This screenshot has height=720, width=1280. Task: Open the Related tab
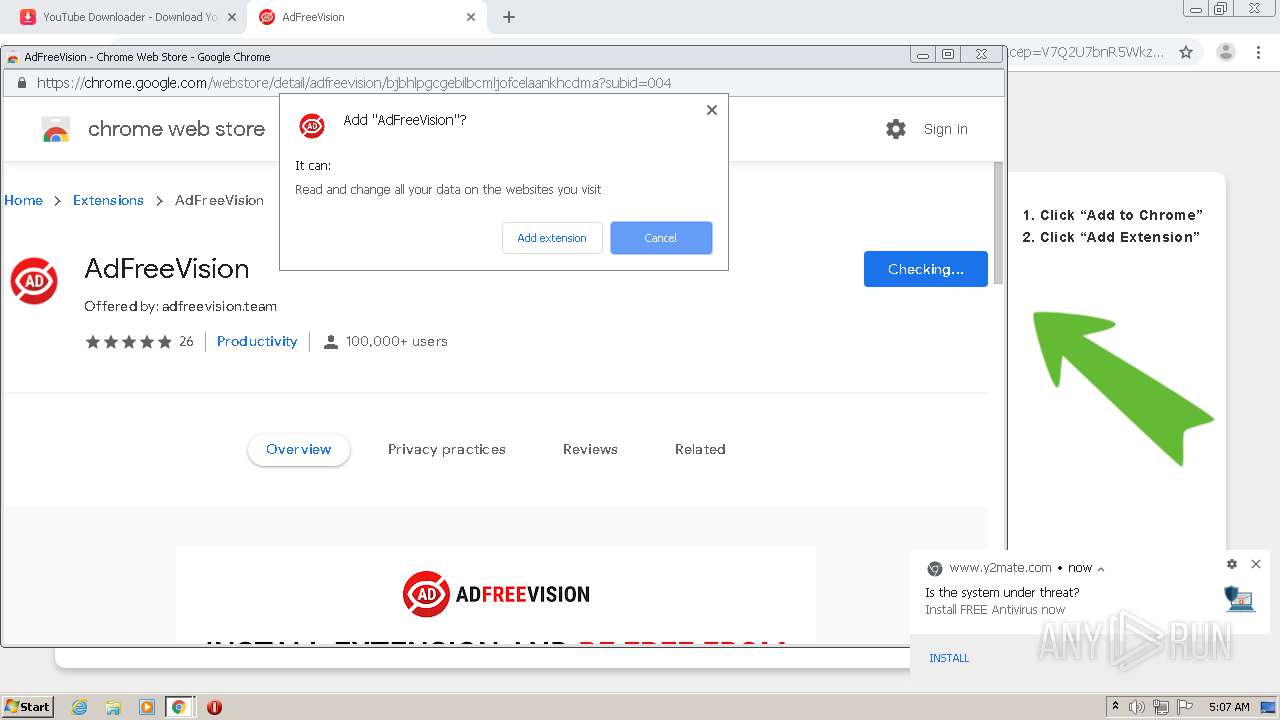[700, 449]
